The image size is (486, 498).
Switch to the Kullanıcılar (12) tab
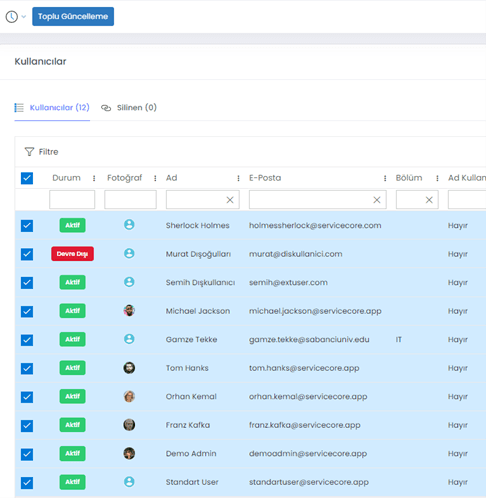pyautogui.click(x=60, y=108)
